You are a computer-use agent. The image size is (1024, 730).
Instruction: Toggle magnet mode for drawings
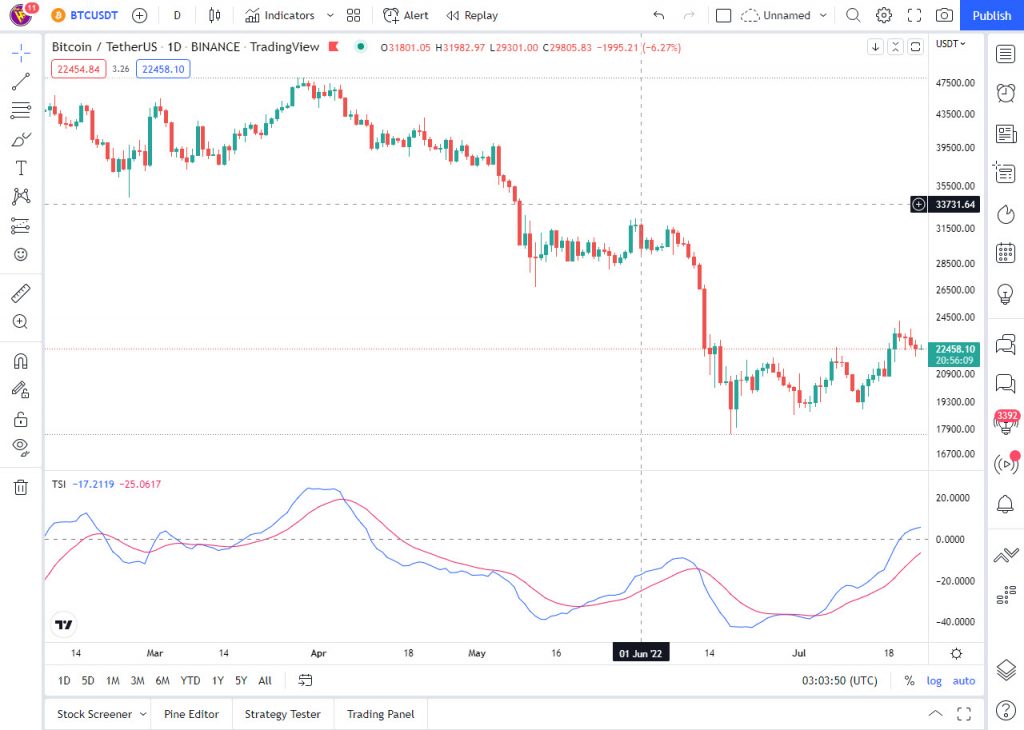[x=21, y=361]
